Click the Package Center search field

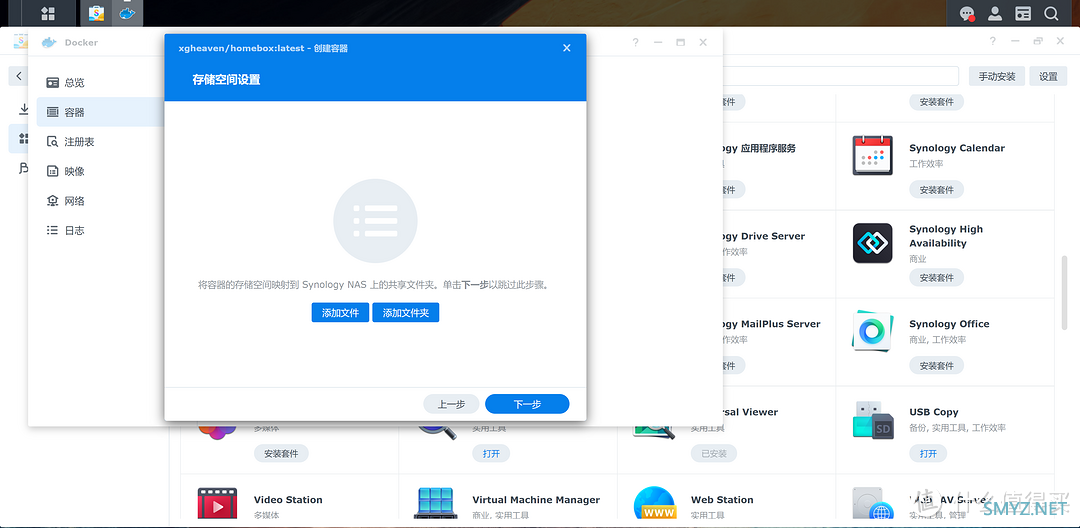tap(840, 76)
